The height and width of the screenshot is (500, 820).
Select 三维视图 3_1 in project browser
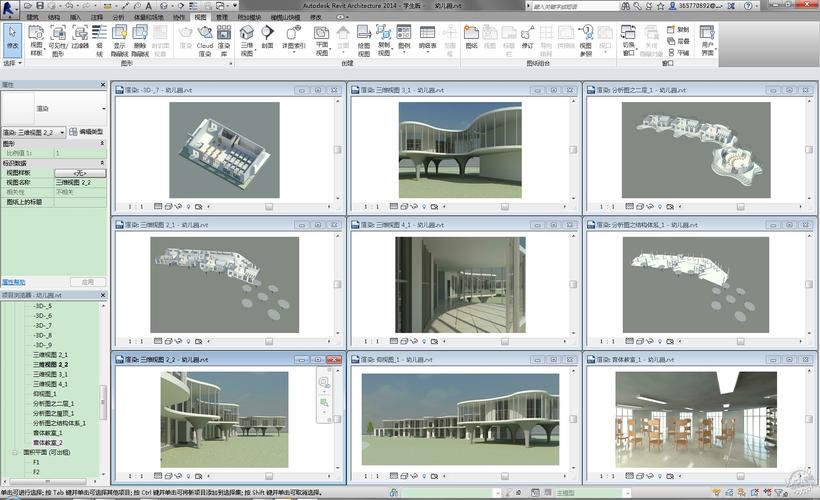tap(50, 374)
